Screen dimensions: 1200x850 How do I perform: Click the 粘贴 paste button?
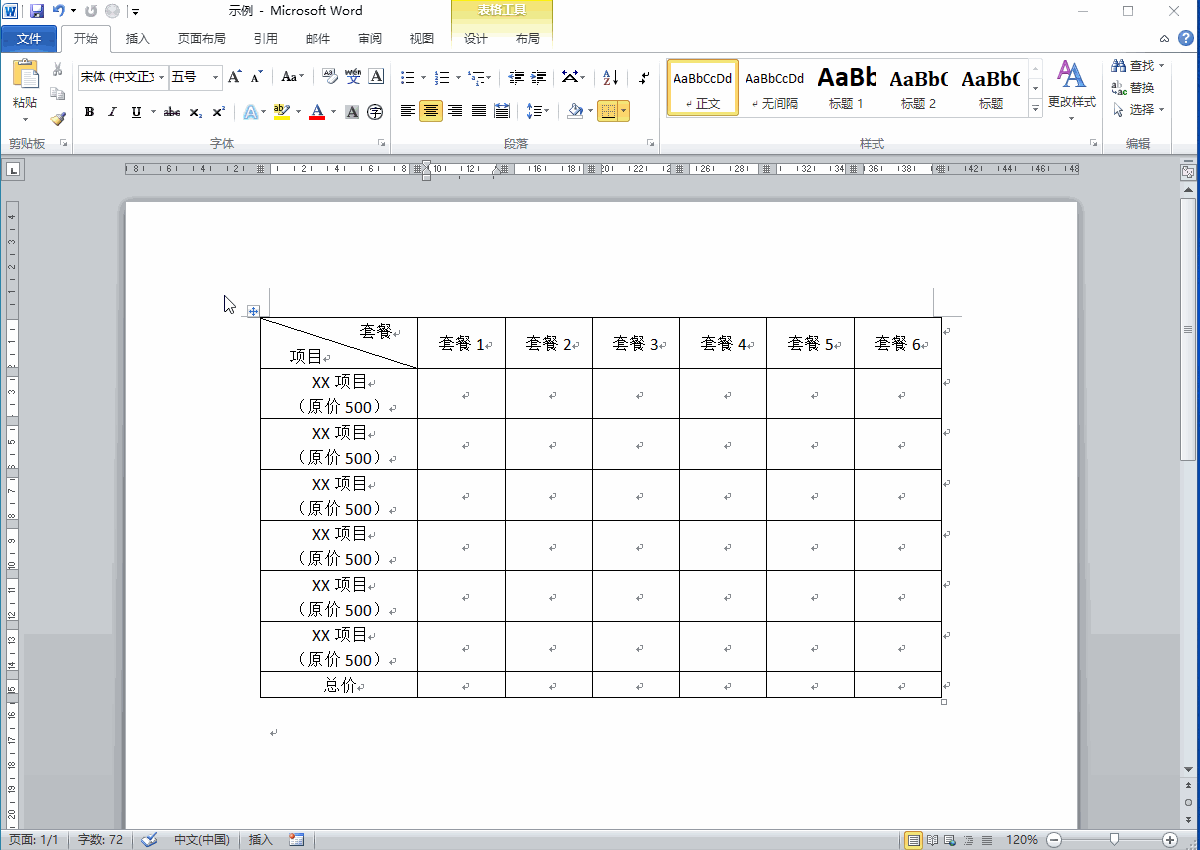coord(25,85)
